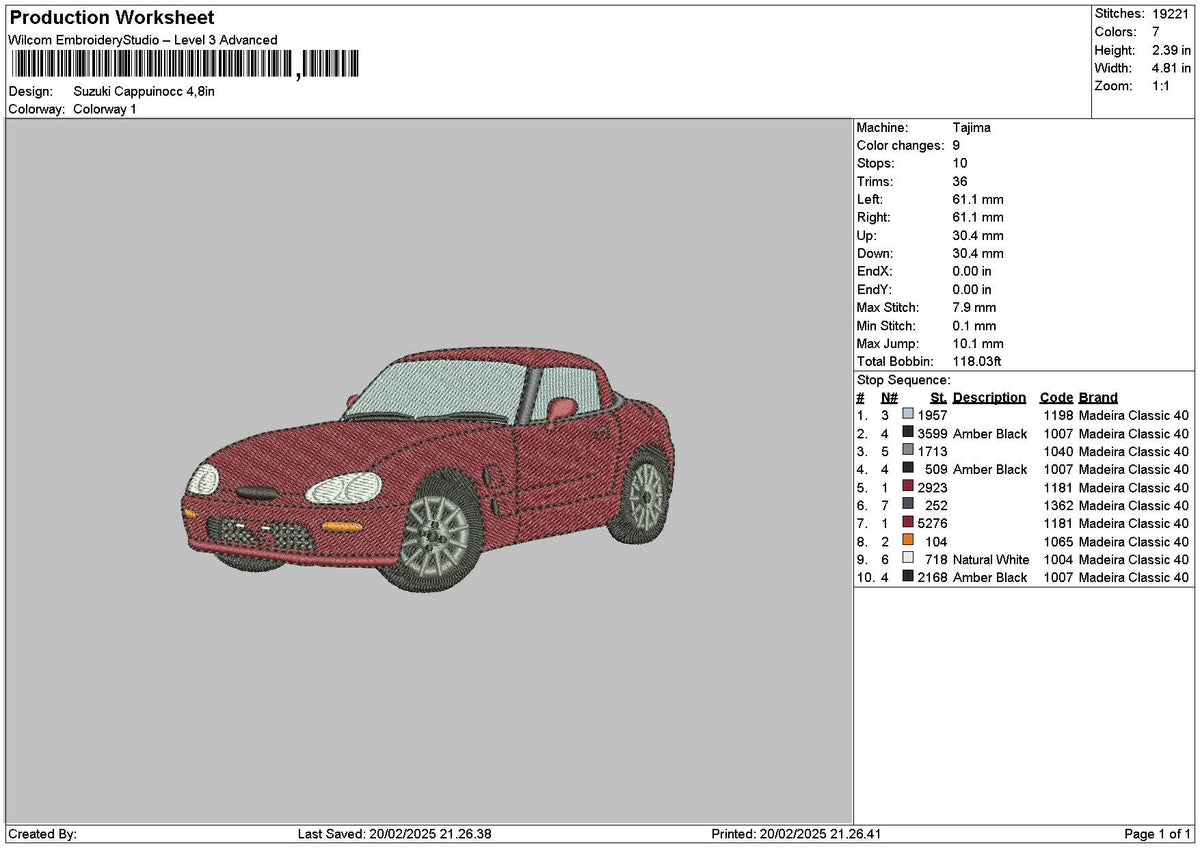Click thread code '1065' in stop 8

(1058, 541)
